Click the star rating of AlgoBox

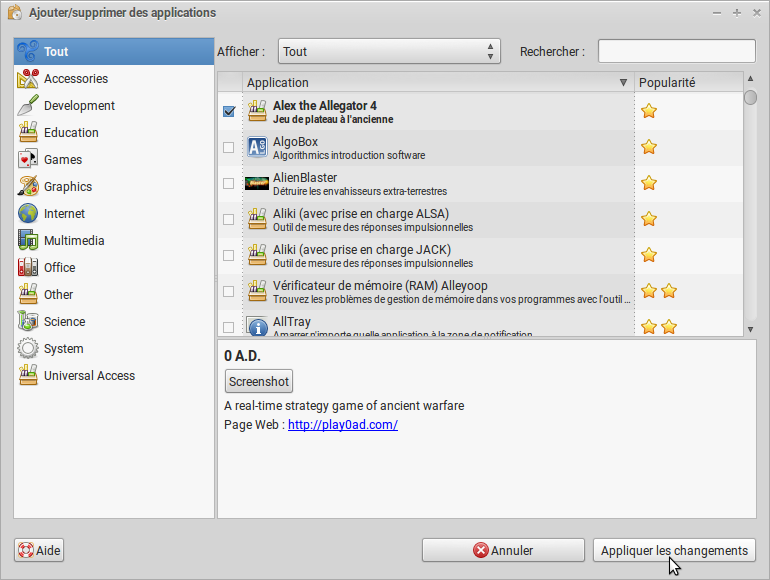[x=649, y=147]
